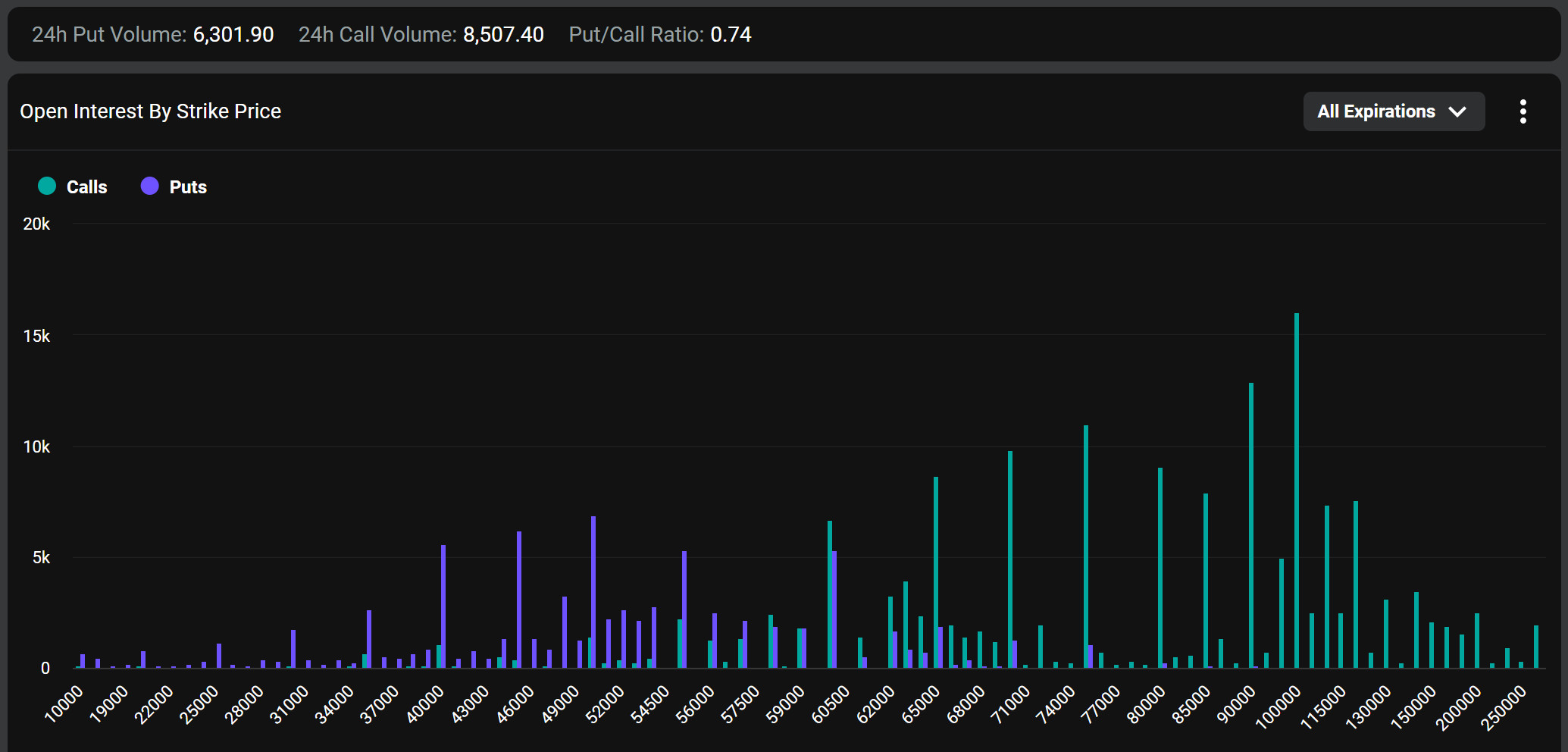Click the call bar at 90000 strike

[x=1251, y=525]
